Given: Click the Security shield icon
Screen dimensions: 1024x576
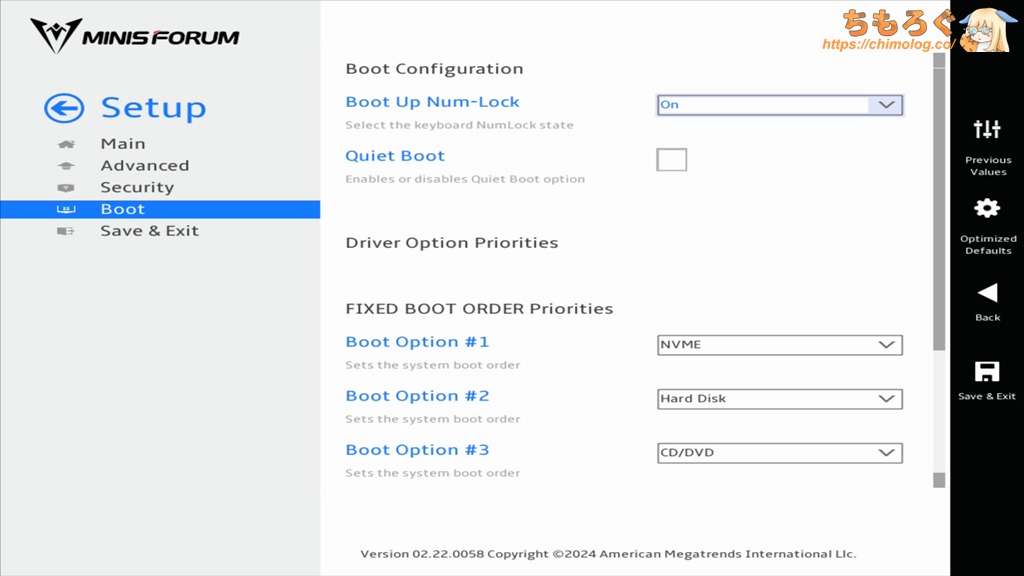Looking at the screenshot, I should (x=66, y=188).
